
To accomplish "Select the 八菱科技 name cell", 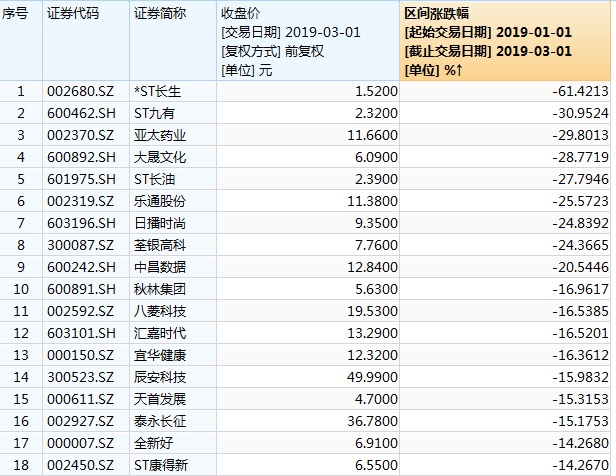I will (173, 311).
